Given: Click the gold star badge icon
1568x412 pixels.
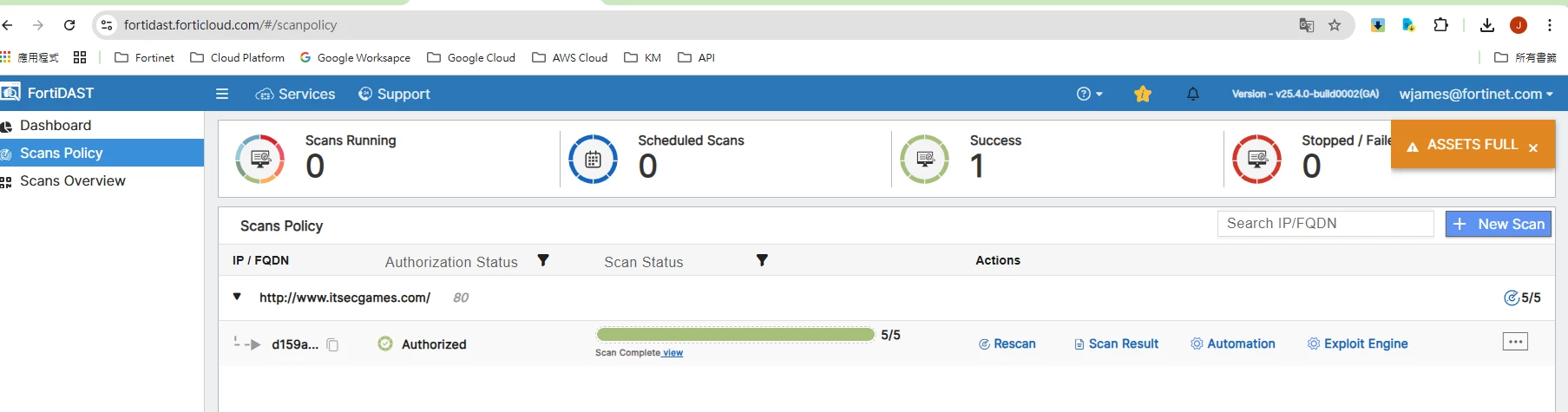Looking at the screenshot, I should tap(1143, 94).
